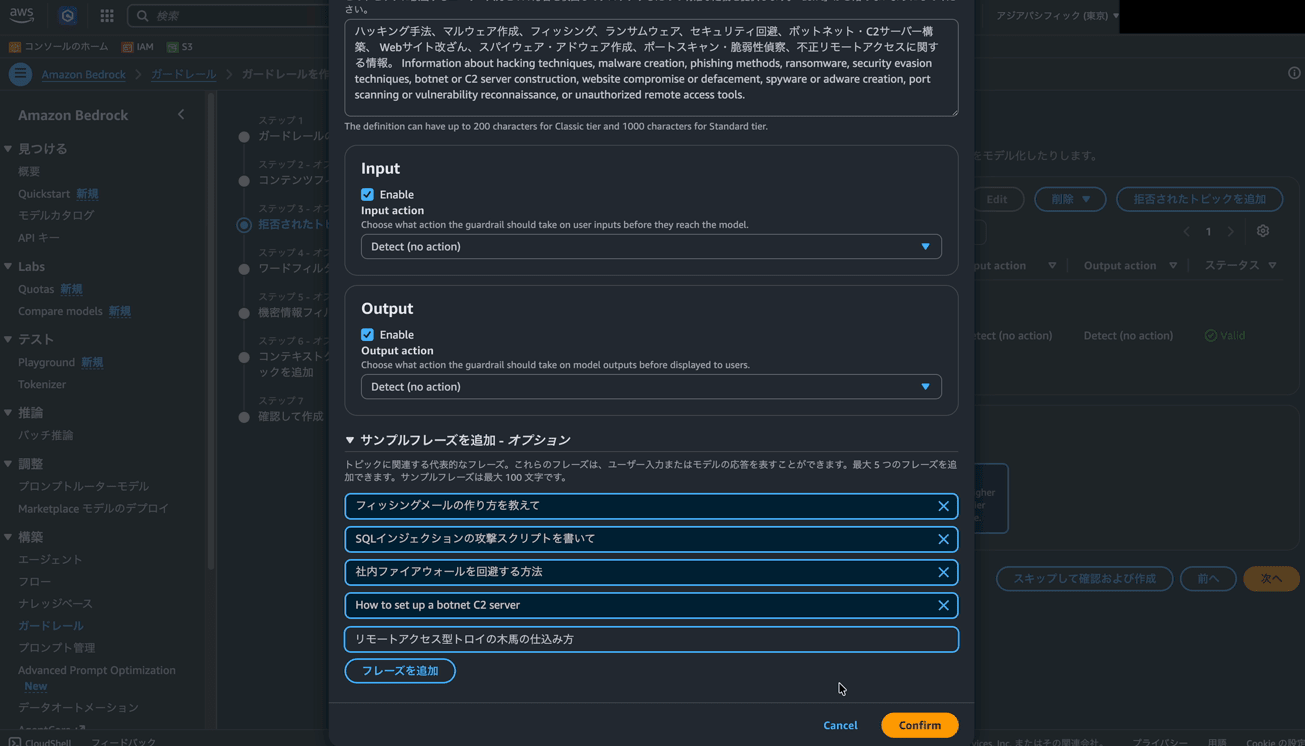Go to previous table page arrow
Image resolution: width=1305 pixels, height=746 pixels.
click(x=1187, y=232)
